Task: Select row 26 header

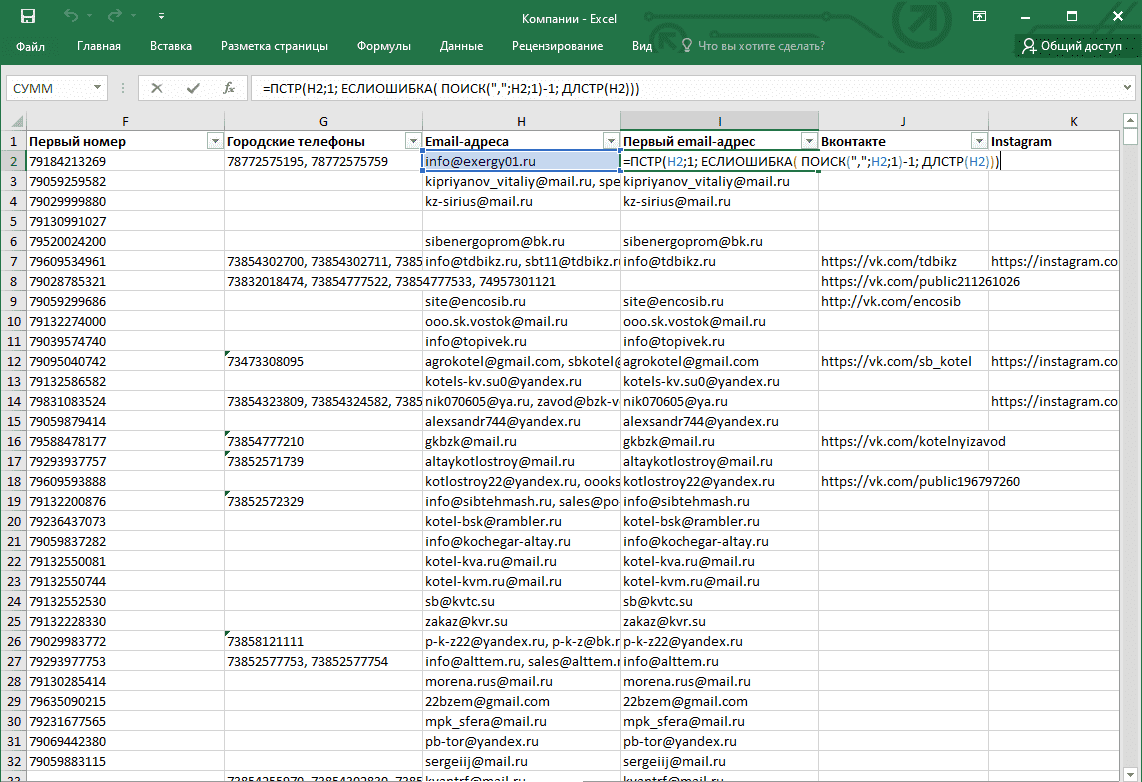Action: pos(14,641)
